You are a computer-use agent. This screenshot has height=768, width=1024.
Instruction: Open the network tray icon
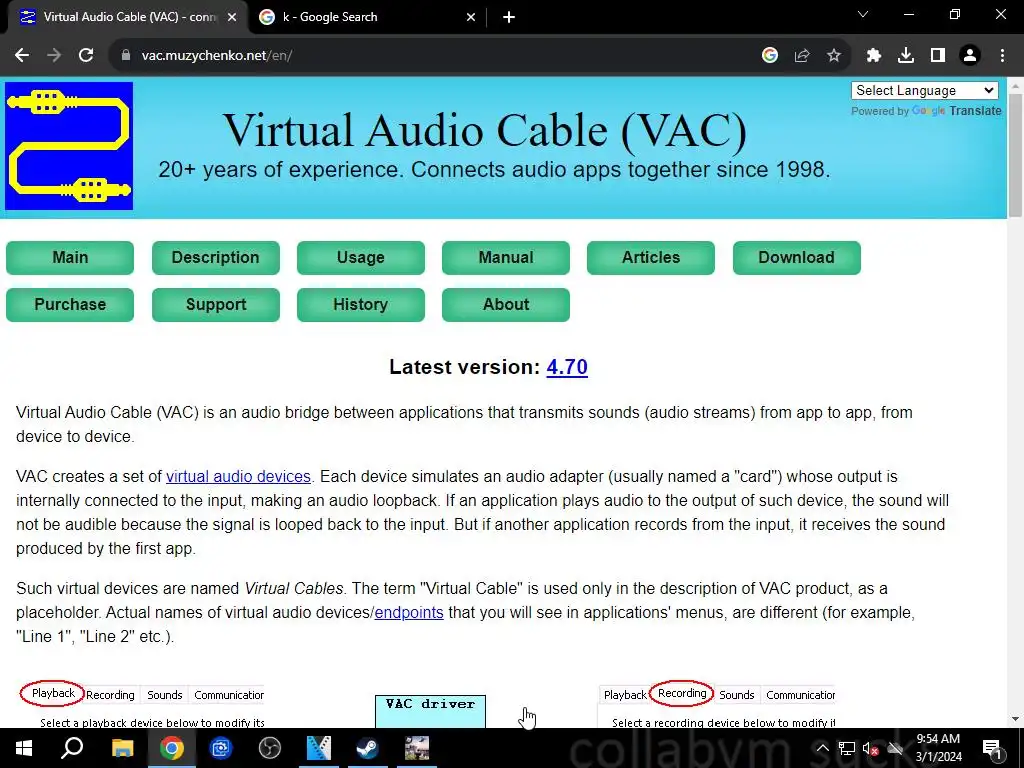847,748
